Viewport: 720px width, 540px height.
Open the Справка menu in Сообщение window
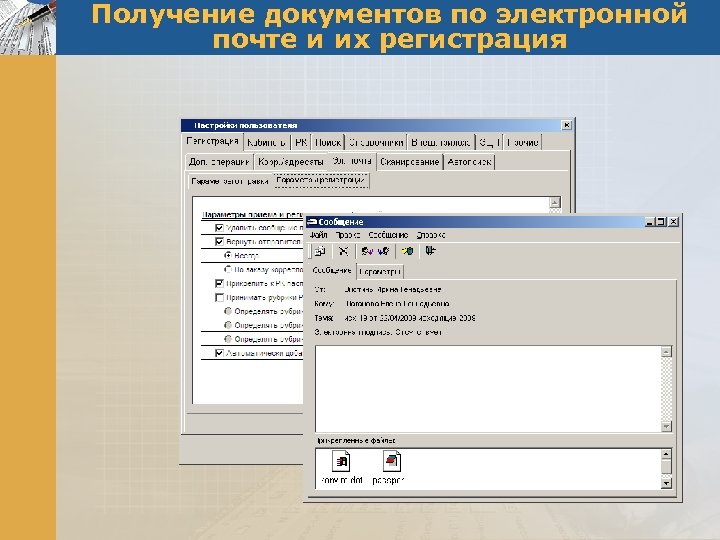coord(431,235)
